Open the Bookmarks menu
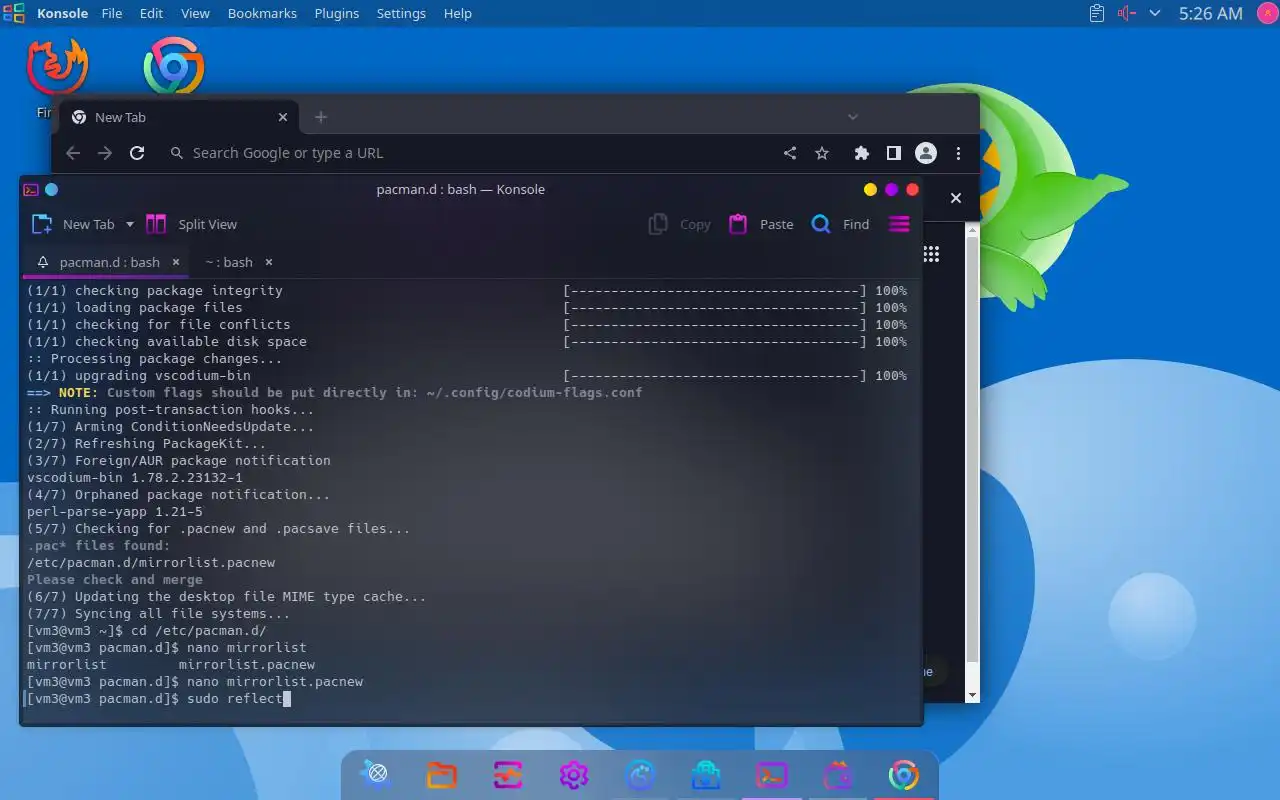The height and width of the screenshot is (800, 1280). (x=262, y=13)
